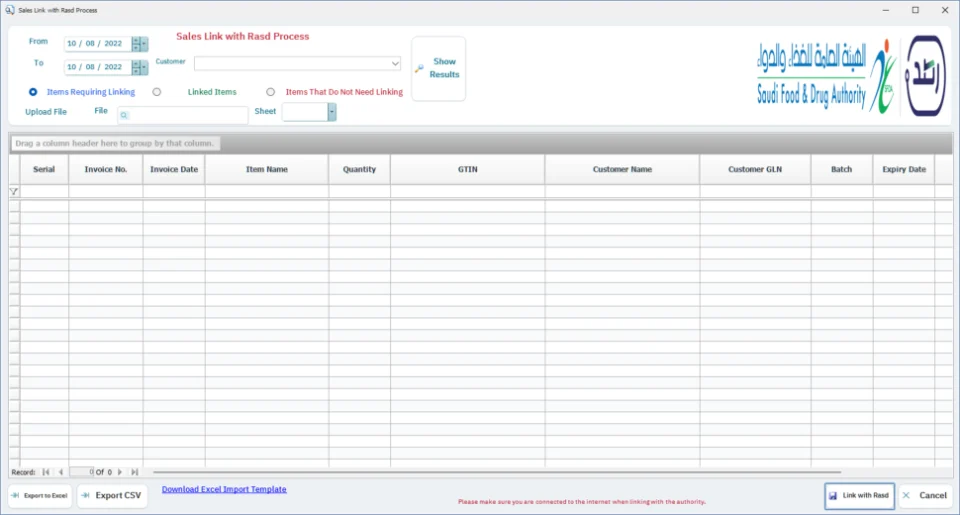Screen dimensions: 960x515
Task: Sort by Quantity column header
Action: click(x=359, y=169)
